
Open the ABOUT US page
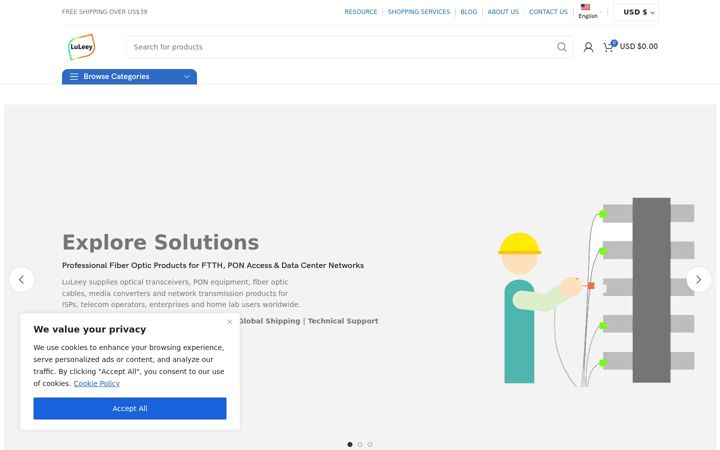[x=503, y=12]
